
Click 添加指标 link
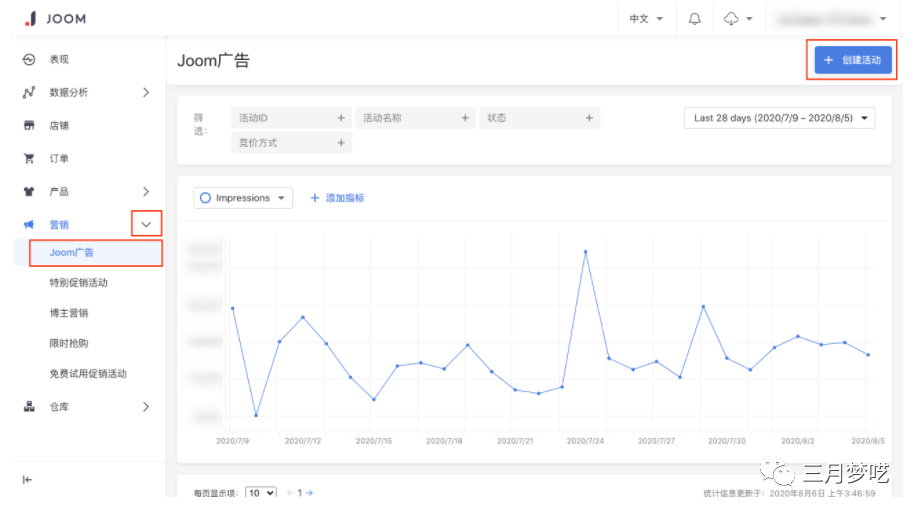[337, 198]
